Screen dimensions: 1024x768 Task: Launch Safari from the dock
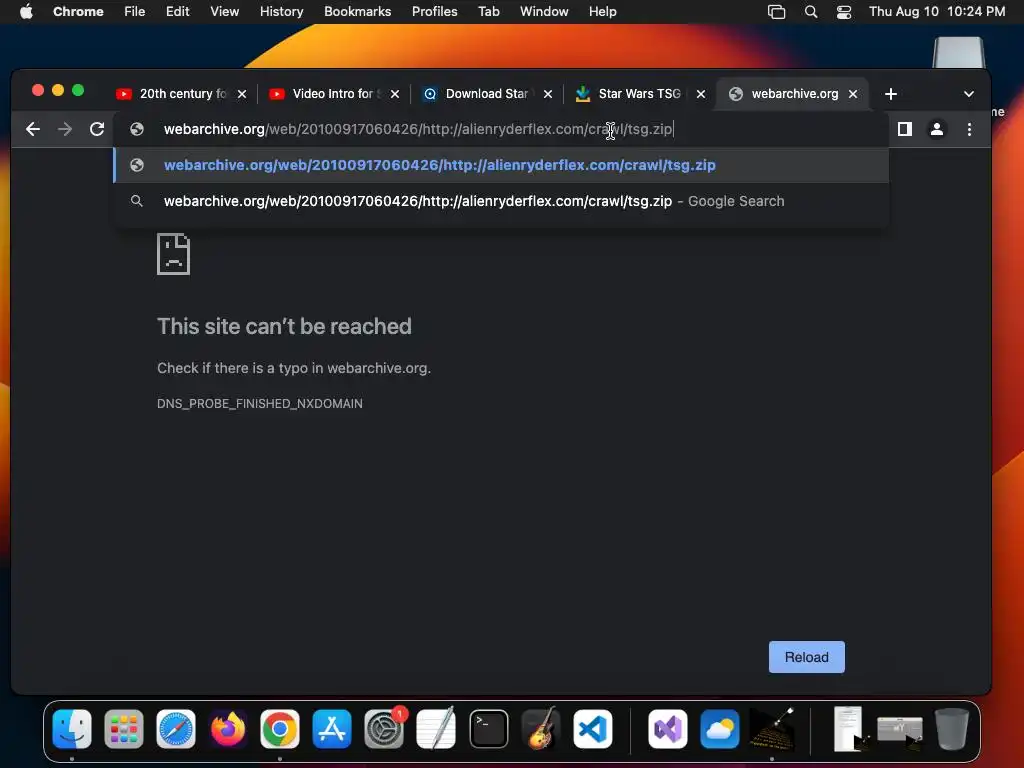click(x=176, y=729)
